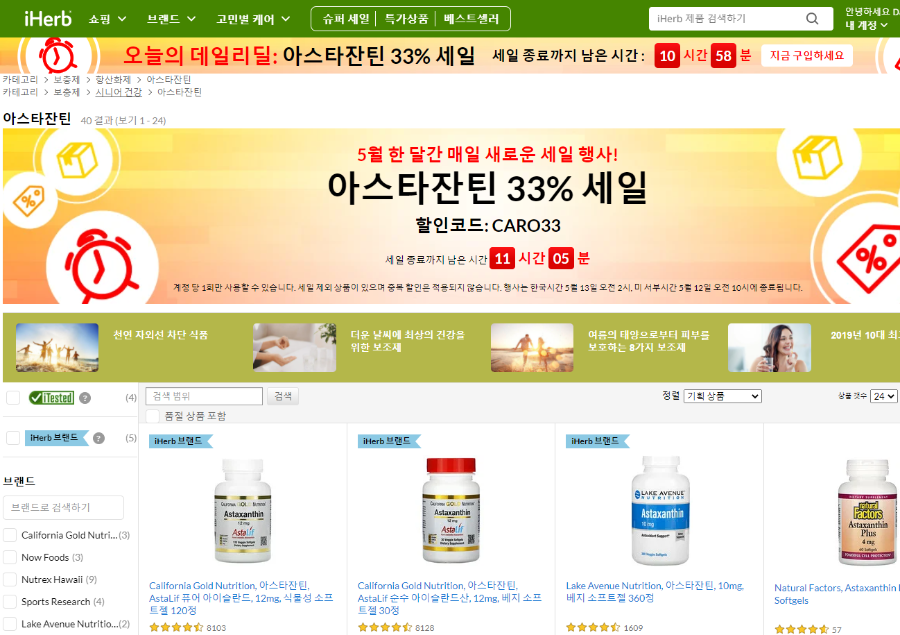Click the iHerb 브랜드 tag on the first product

pos(180,441)
